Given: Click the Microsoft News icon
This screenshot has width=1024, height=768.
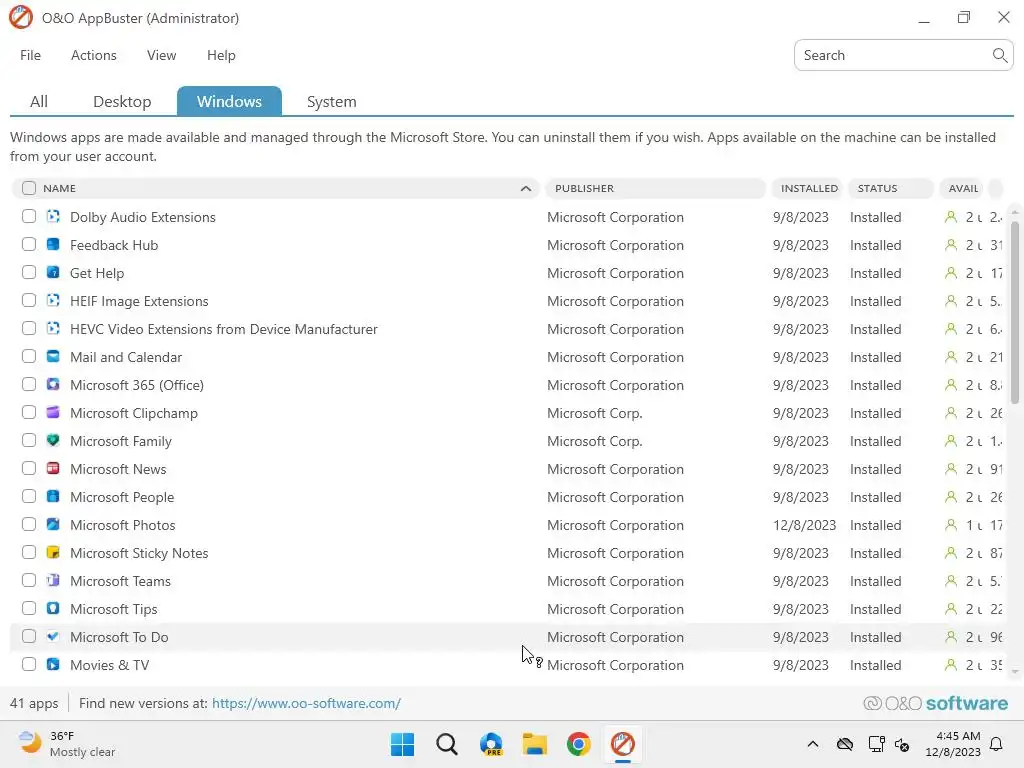Looking at the screenshot, I should [54, 469].
